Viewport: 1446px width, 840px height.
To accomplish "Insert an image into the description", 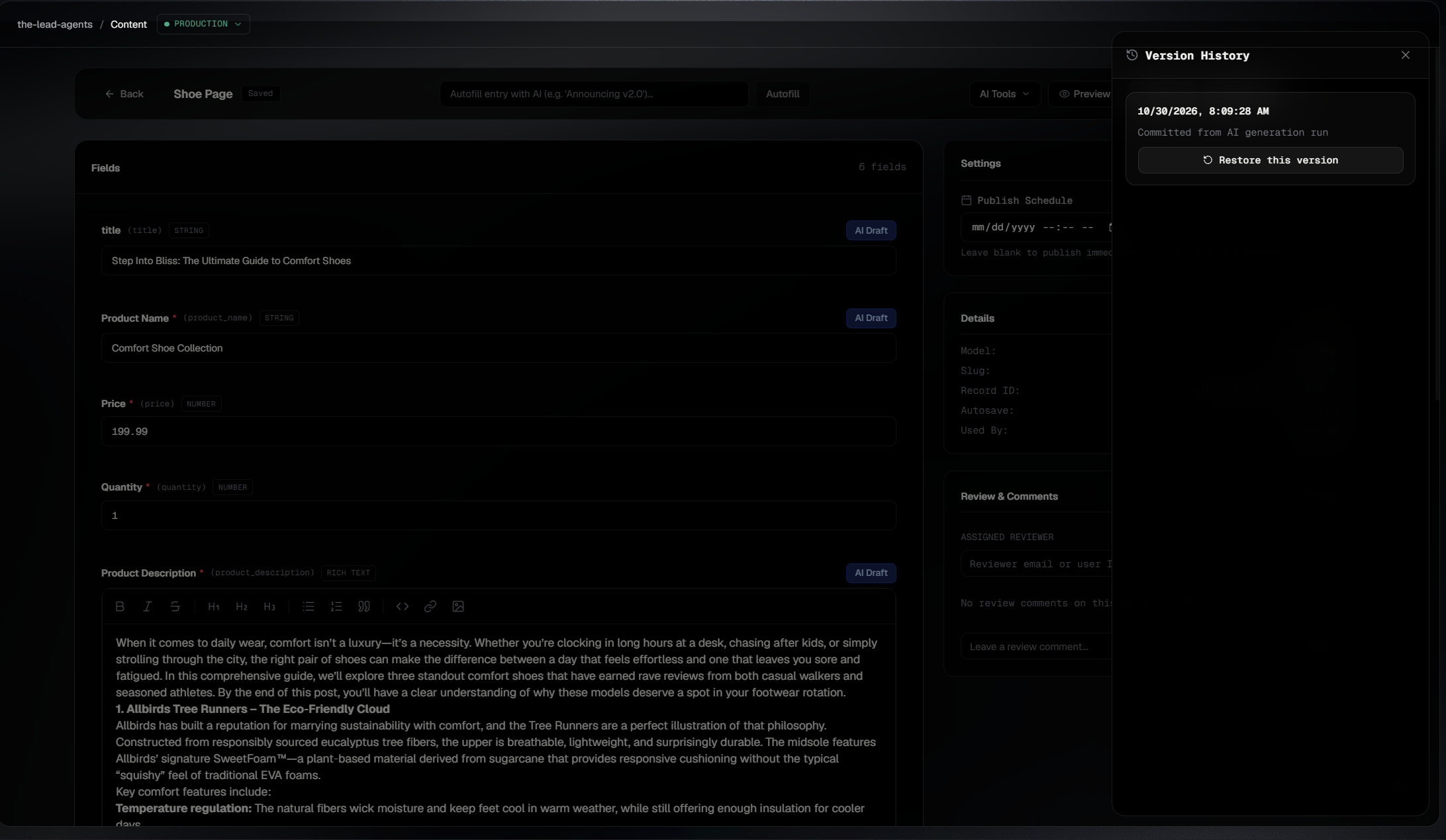I will pos(458,606).
